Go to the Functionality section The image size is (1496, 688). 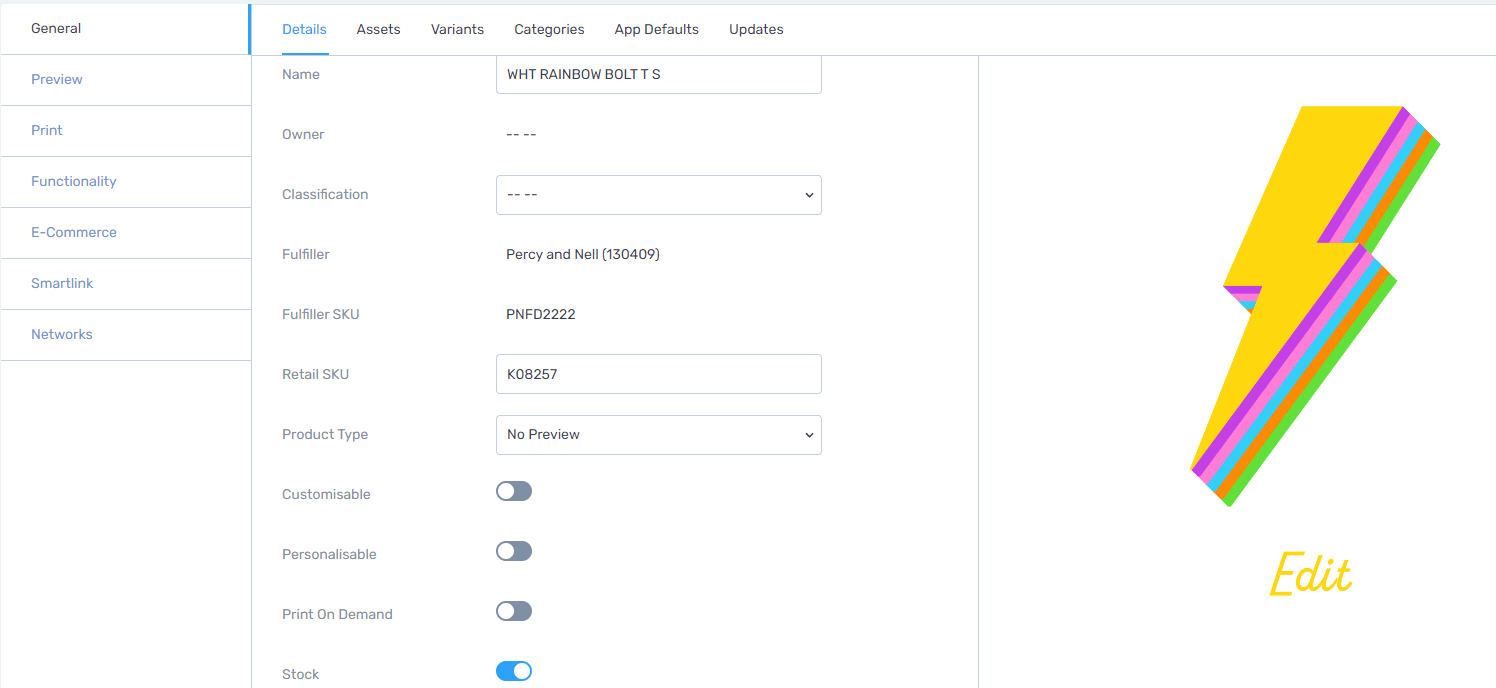125,182
